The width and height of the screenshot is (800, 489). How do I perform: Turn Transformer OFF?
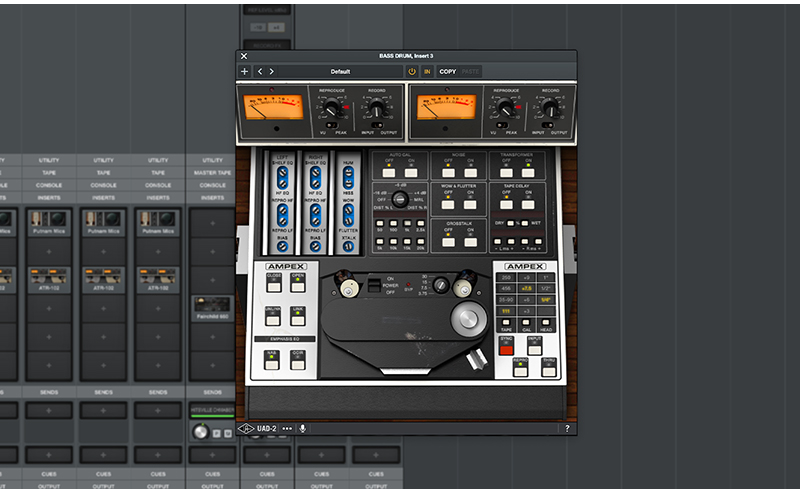(x=506, y=171)
